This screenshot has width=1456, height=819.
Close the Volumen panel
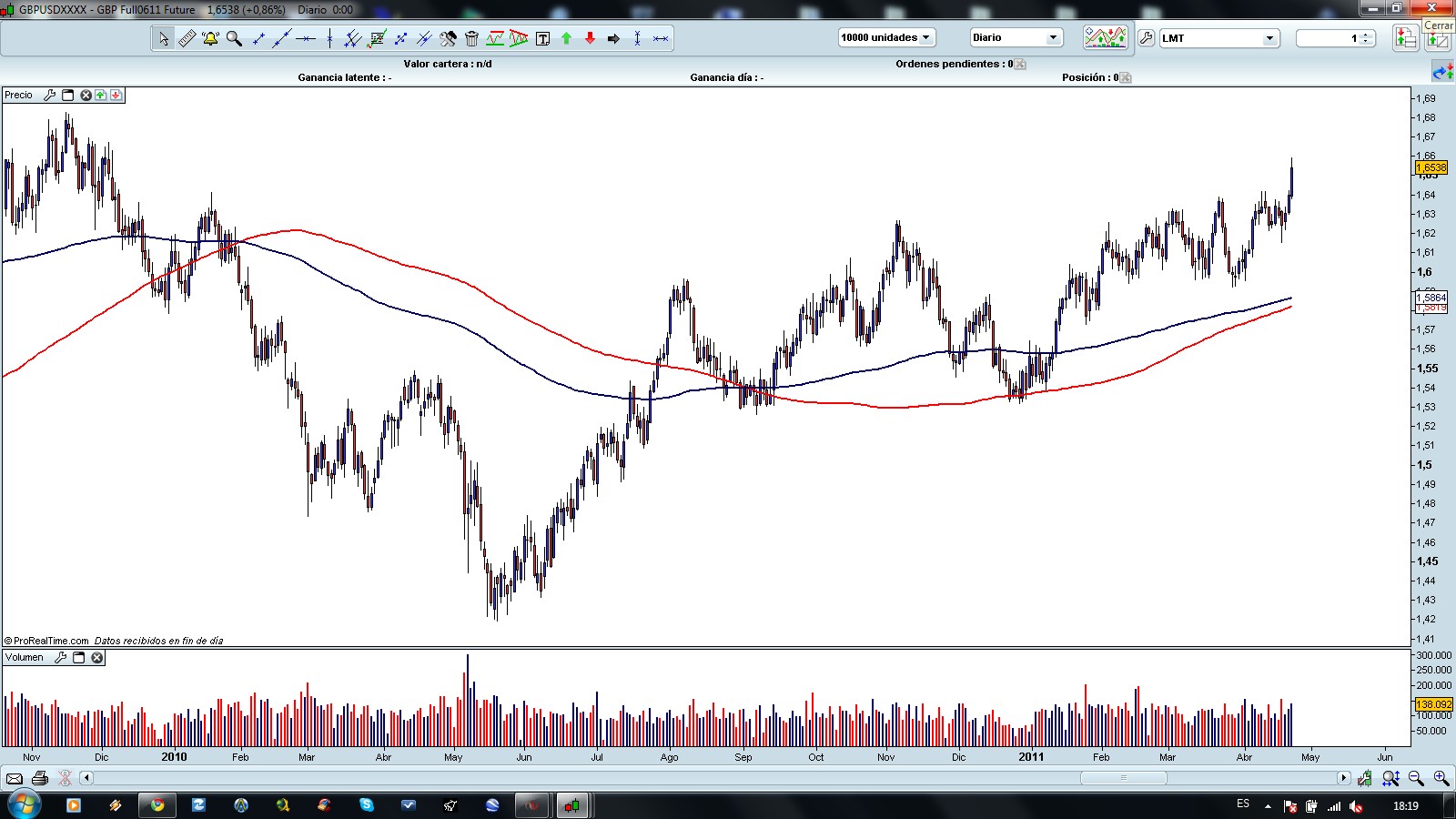point(97,657)
